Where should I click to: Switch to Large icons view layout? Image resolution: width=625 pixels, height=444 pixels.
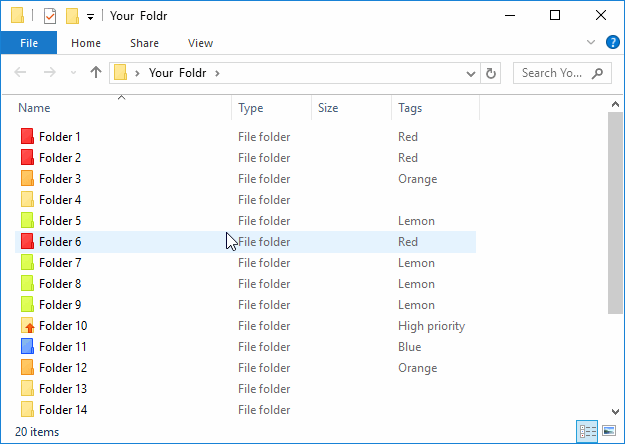tap(609, 431)
